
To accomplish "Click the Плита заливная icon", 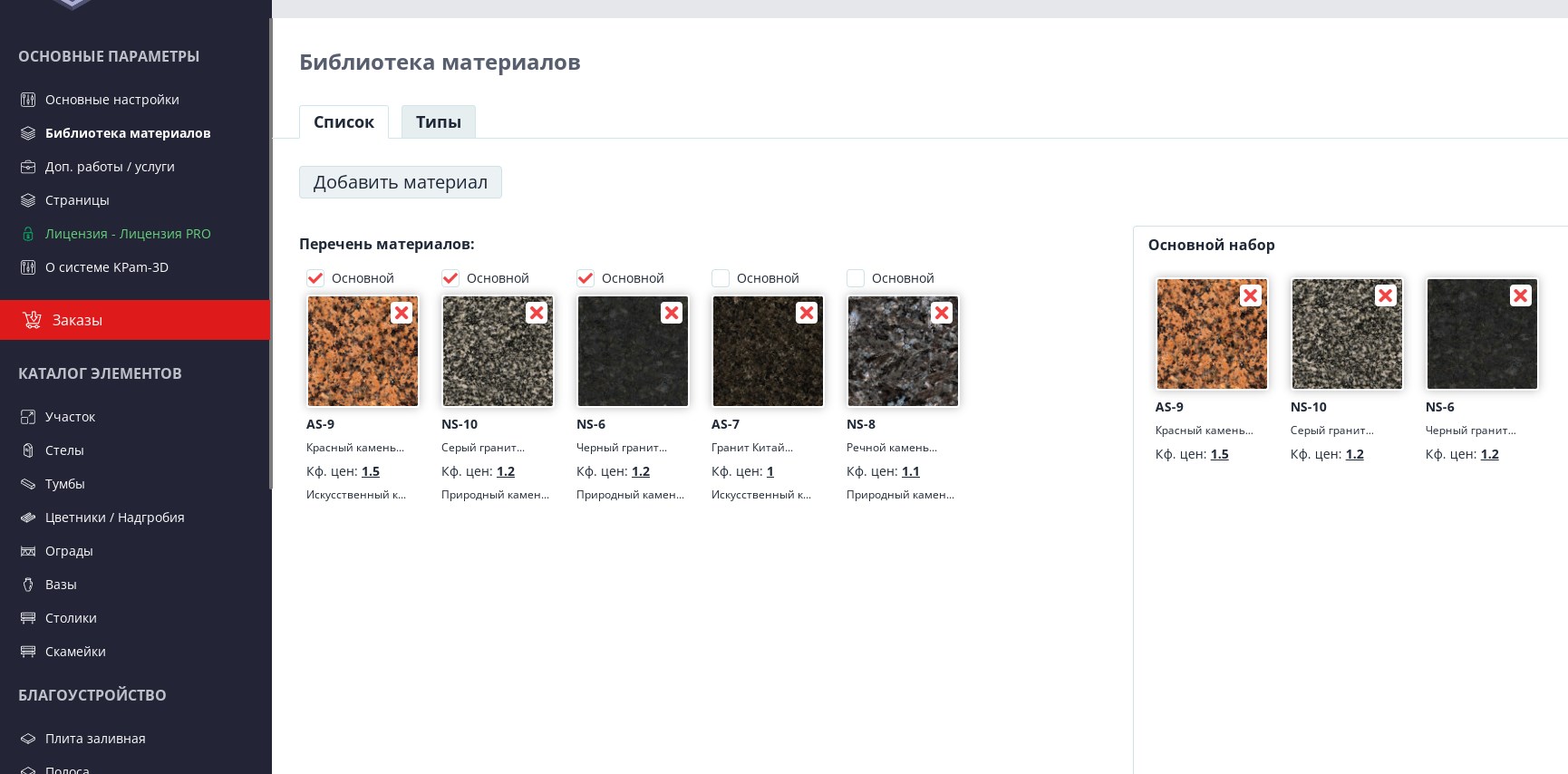I will click(28, 739).
